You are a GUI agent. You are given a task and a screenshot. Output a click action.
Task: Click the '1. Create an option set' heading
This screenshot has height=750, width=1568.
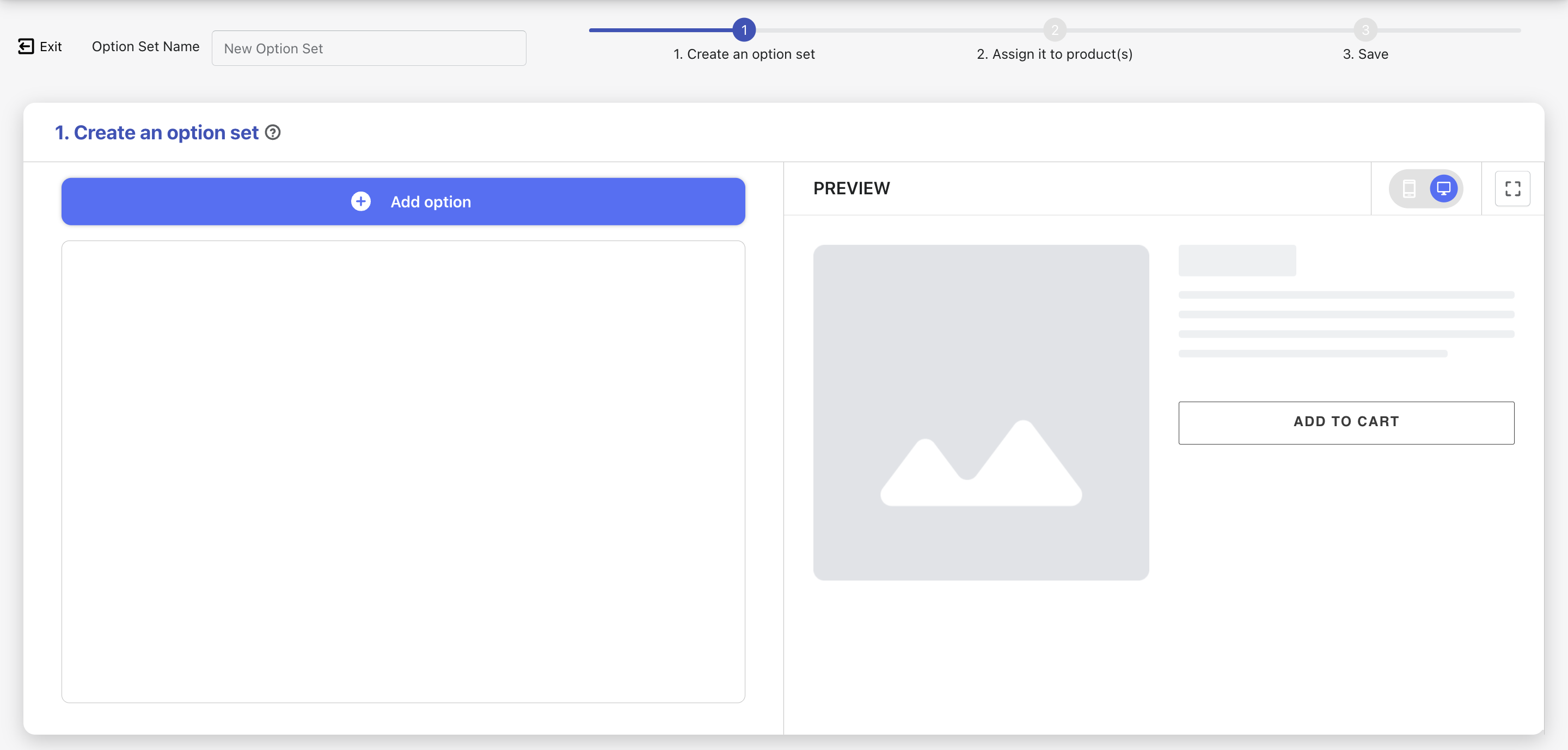[156, 133]
